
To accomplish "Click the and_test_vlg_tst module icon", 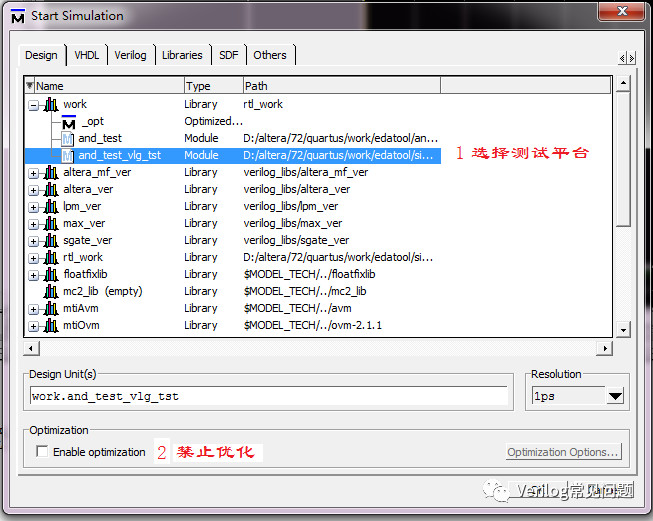I will [x=67, y=156].
